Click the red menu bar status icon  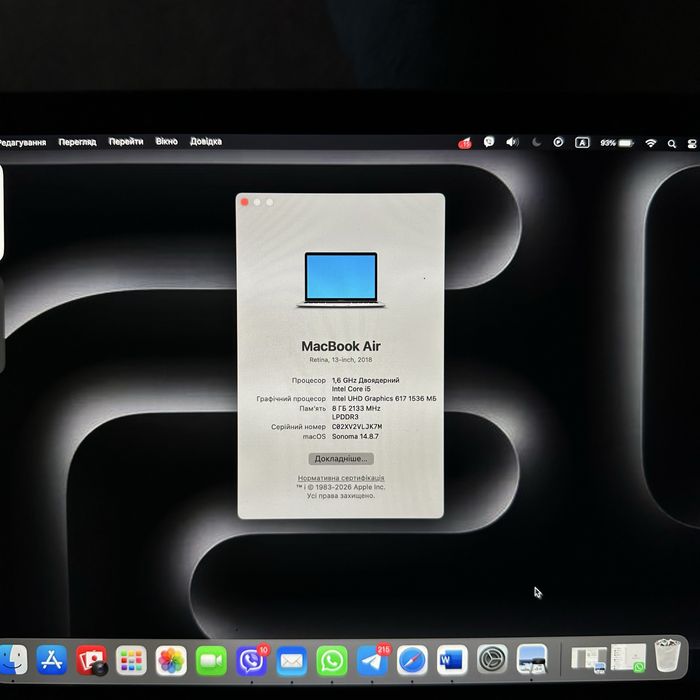point(465,143)
